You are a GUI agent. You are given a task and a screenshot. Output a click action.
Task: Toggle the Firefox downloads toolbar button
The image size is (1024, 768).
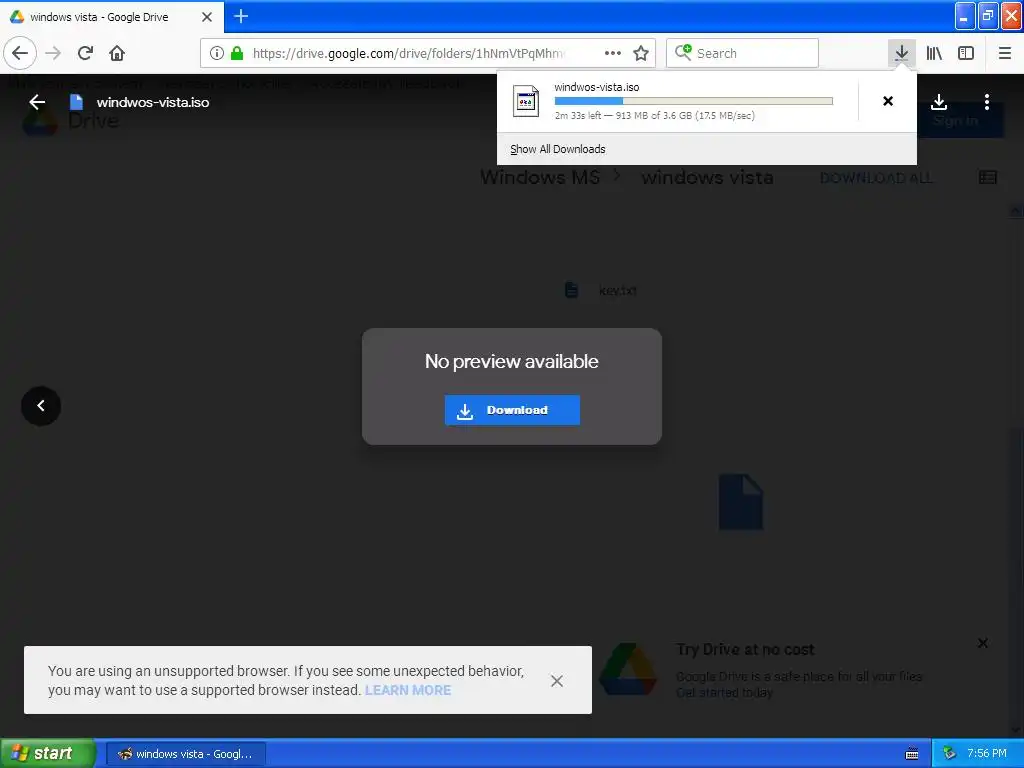click(x=901, y=53)
